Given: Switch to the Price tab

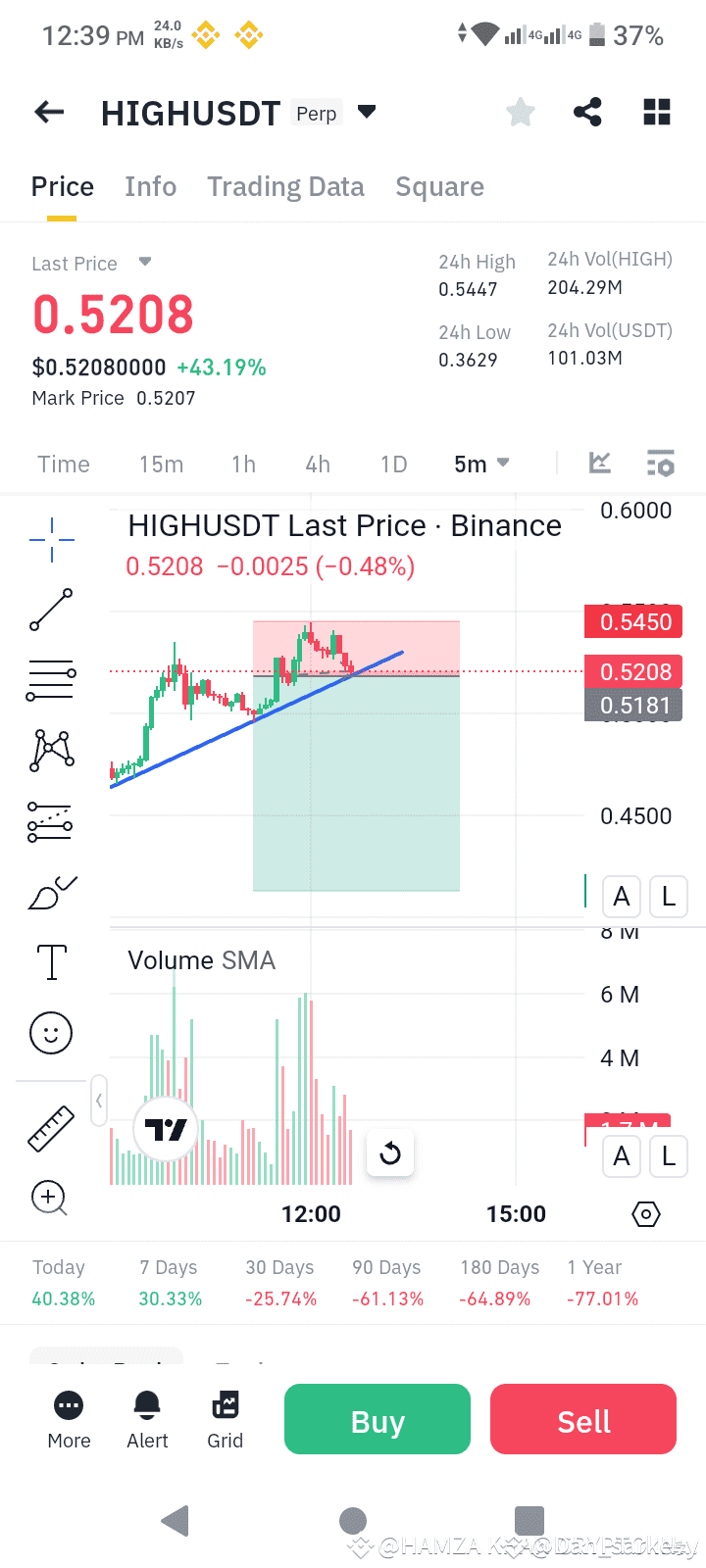Looking at the screenshot, I should click(63, 186).
